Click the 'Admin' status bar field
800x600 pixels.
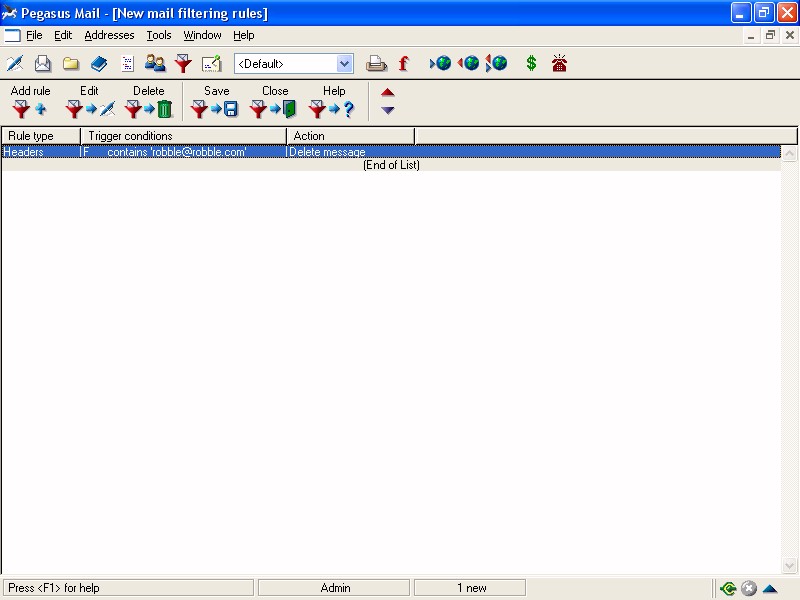coord(334,588)
